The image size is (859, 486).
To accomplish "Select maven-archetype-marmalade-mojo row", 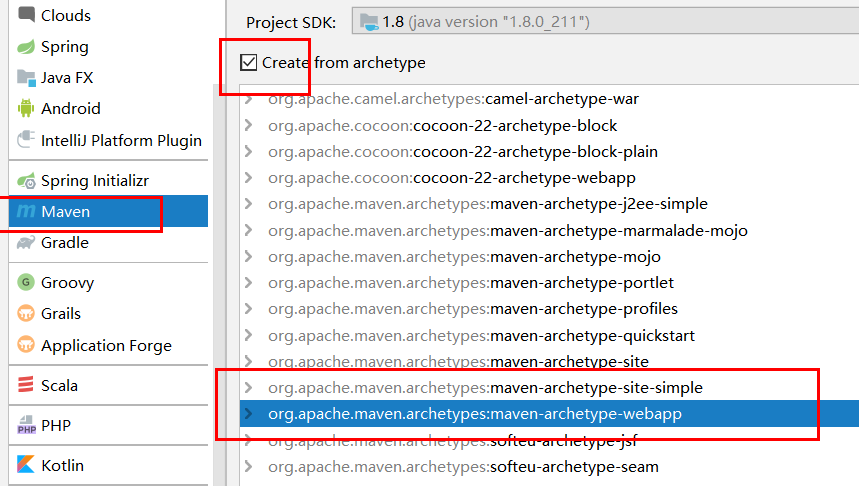I will (x=549, y=230).
